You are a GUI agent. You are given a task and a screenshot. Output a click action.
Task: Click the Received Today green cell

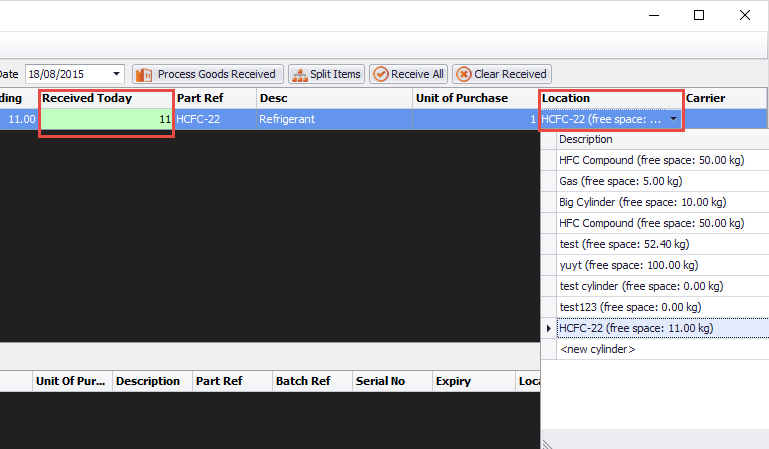pos(106,119)
